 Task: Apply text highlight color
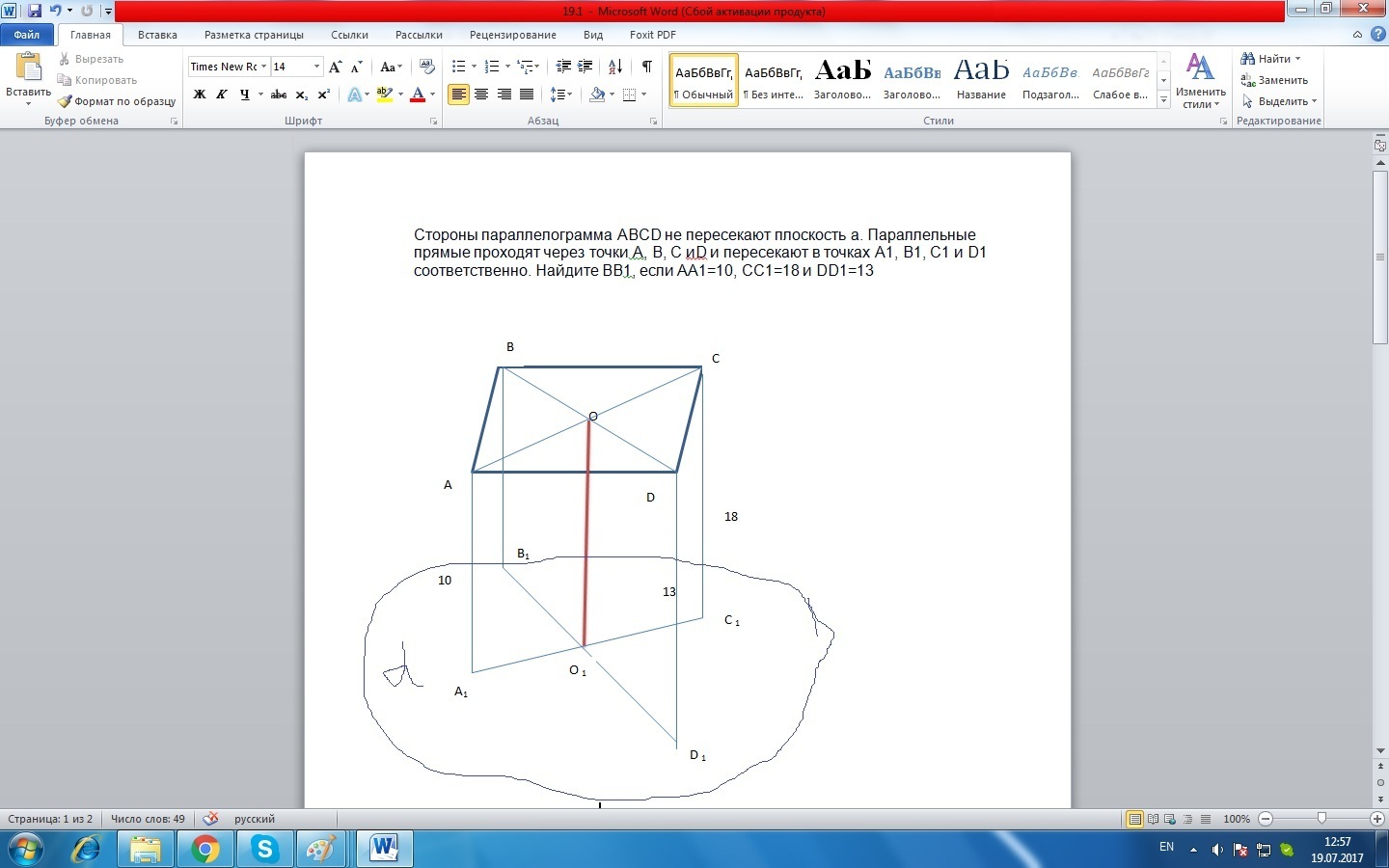tap(385, 95)
